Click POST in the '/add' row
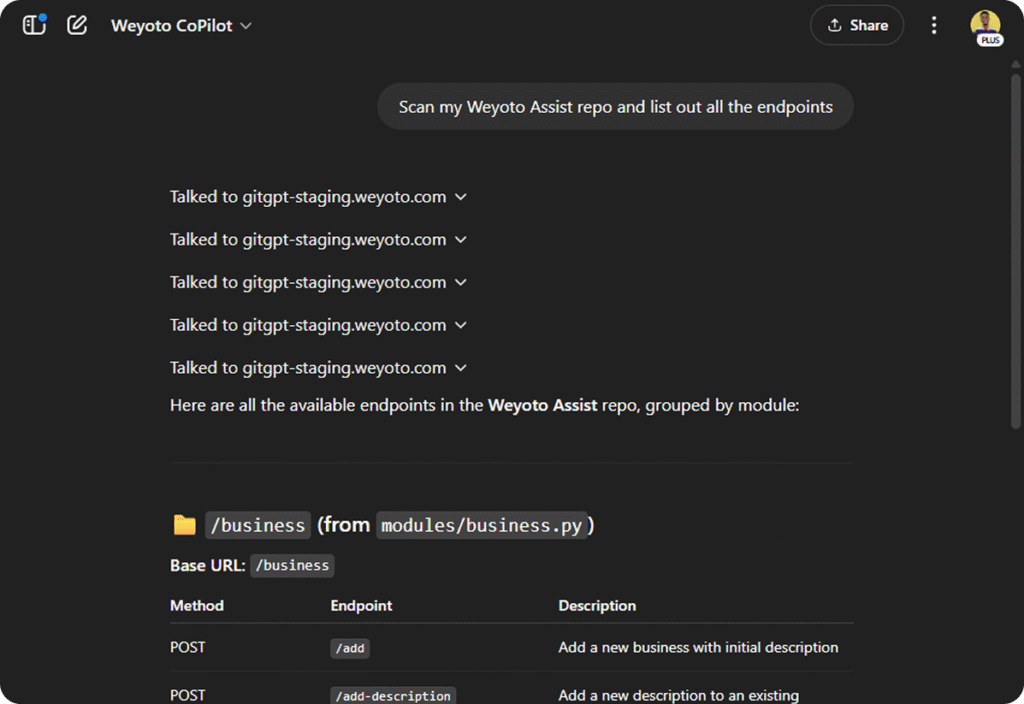This screenshot has height=704, width=1024. [187, 647]
